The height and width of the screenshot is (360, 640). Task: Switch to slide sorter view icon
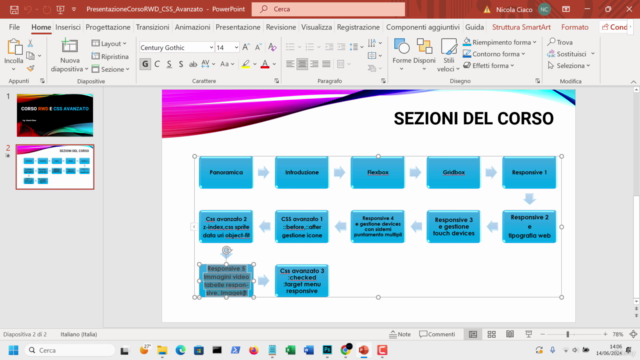[491, 334]
